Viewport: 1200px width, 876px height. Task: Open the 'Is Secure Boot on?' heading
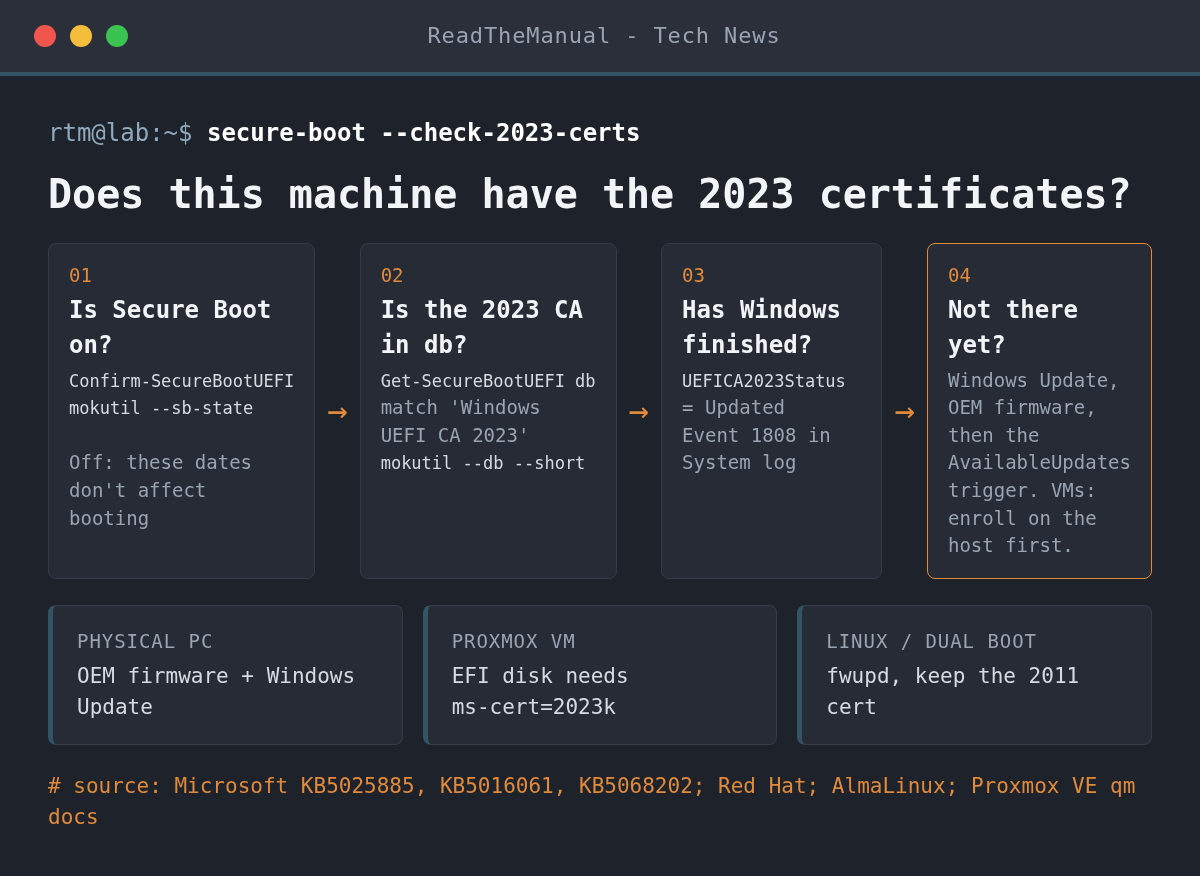tap(170, 327)
